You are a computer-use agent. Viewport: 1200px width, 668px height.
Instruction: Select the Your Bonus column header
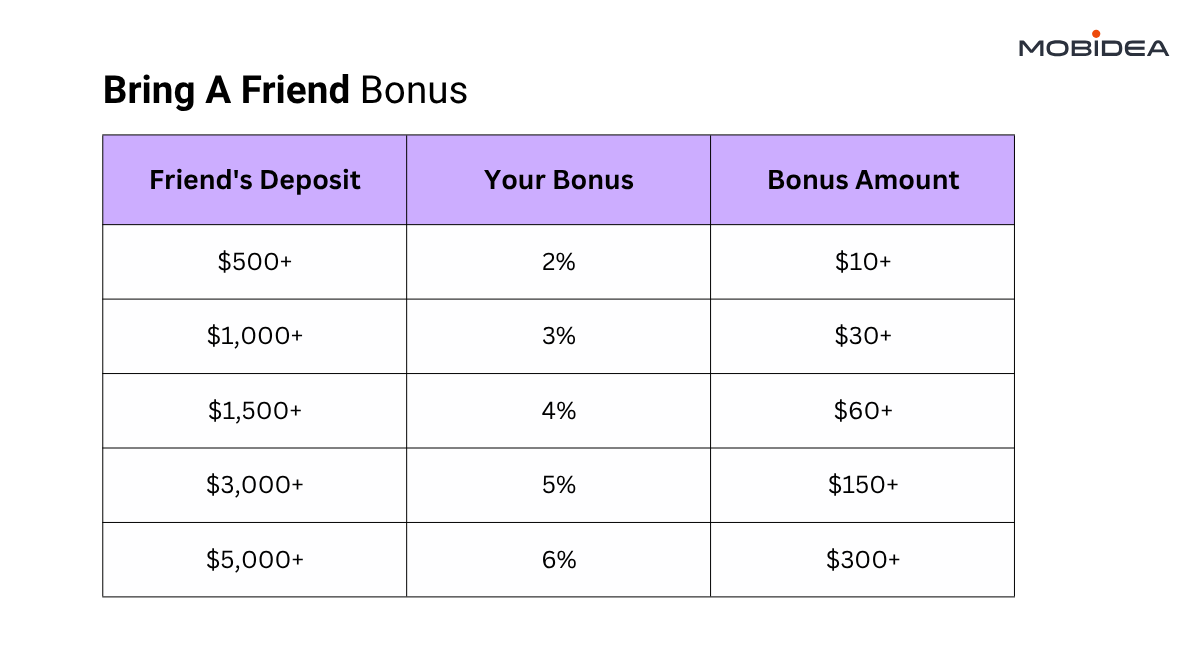559,180
